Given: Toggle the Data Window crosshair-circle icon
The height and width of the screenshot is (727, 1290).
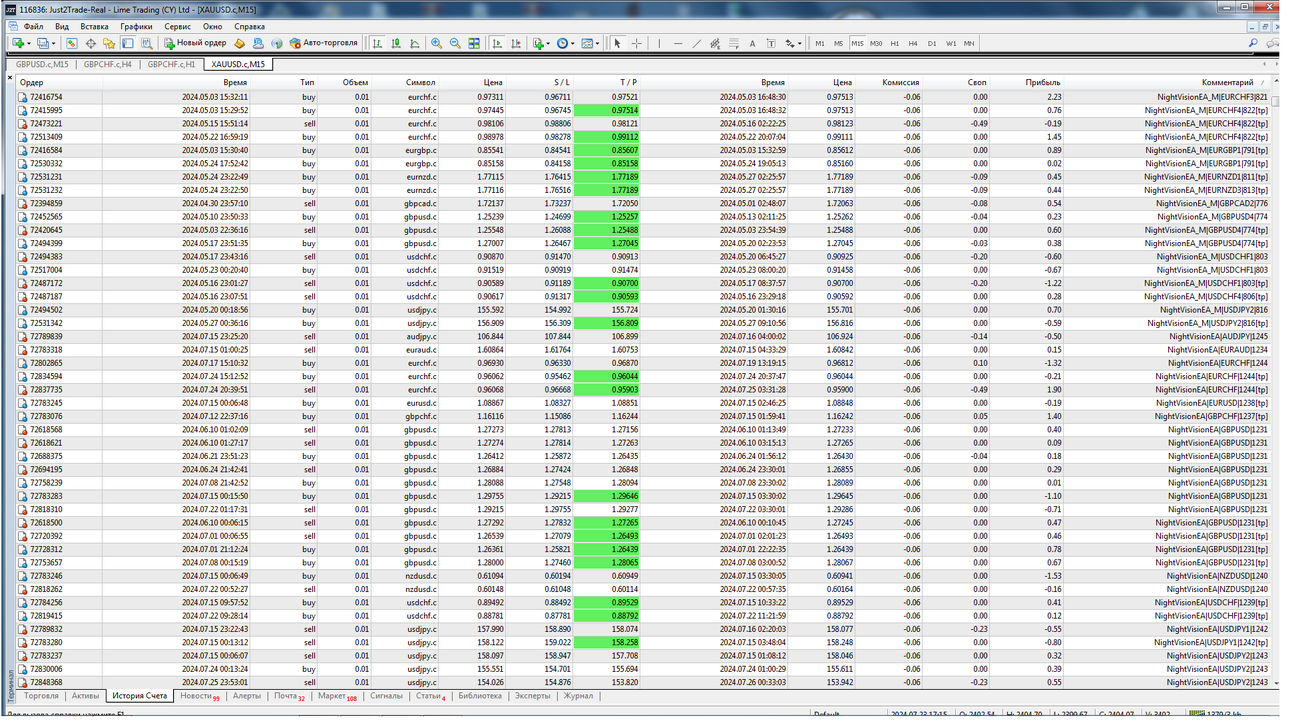Looking at the screenshot, I should coord(91,43).
